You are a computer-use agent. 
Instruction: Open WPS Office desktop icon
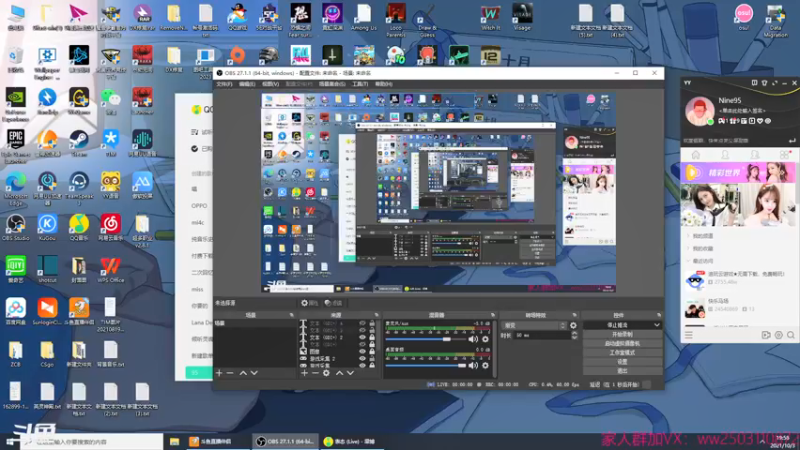(x=110, y=270)
